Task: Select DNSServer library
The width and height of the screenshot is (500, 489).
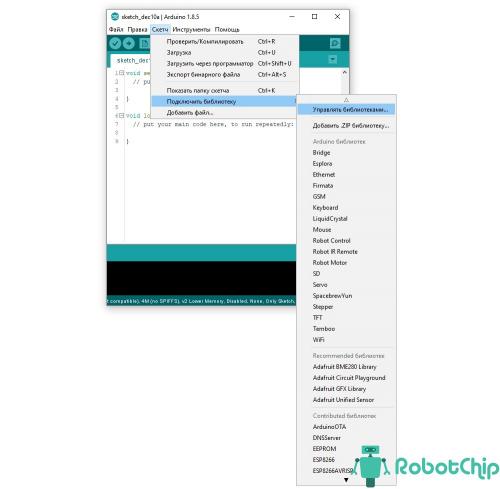Action: click(346, 438)
